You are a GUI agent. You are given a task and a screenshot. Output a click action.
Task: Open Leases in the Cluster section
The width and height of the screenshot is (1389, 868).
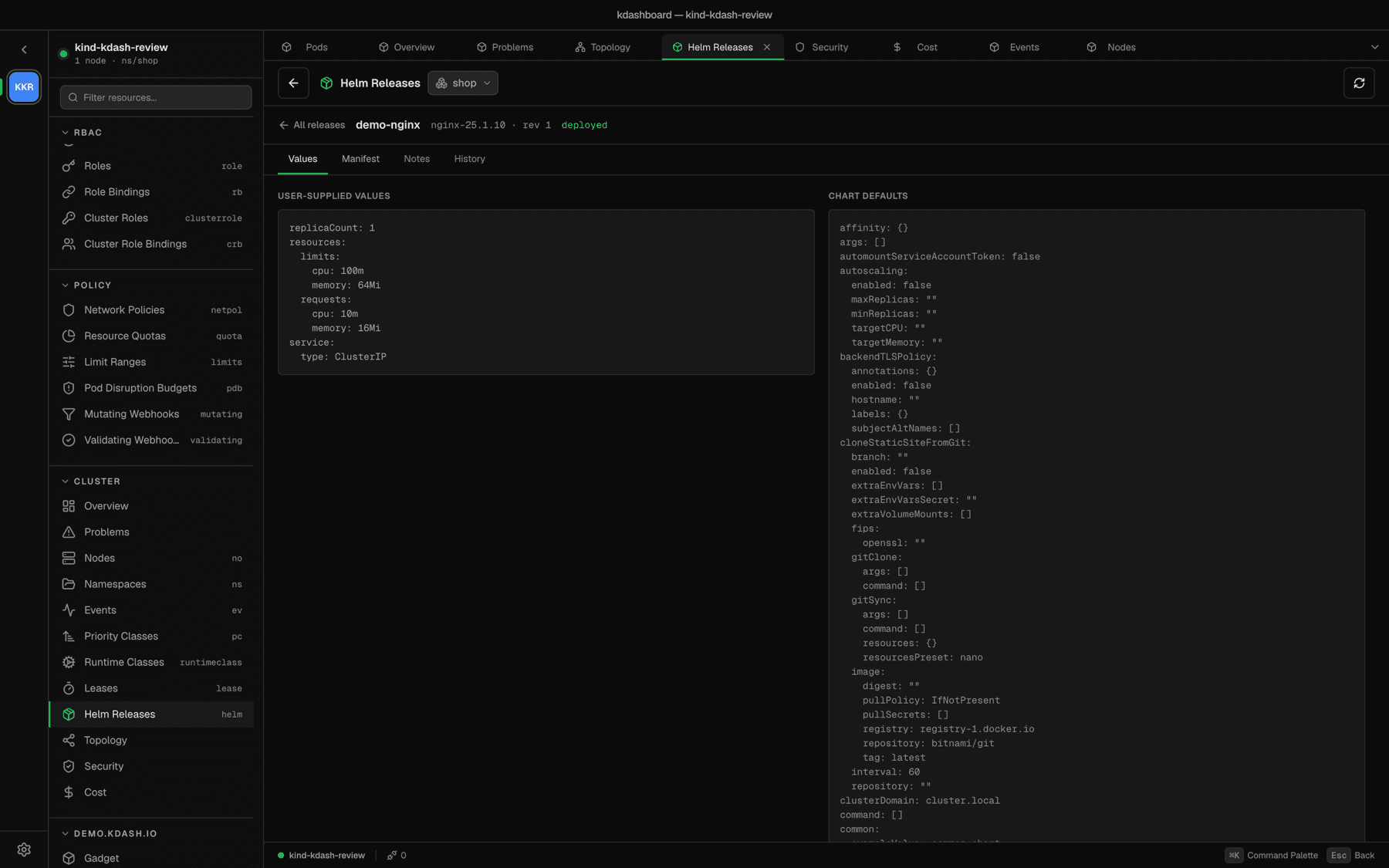[151, 689]
